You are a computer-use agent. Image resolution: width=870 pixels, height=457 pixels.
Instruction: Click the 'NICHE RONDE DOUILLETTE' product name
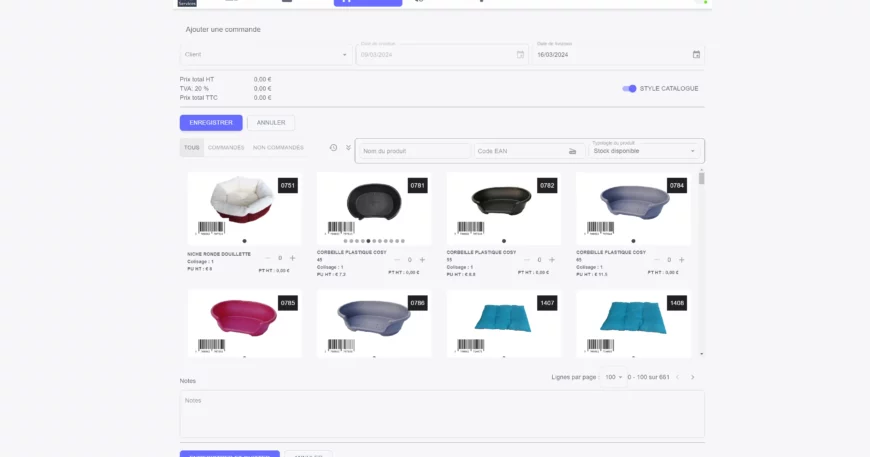219,254
